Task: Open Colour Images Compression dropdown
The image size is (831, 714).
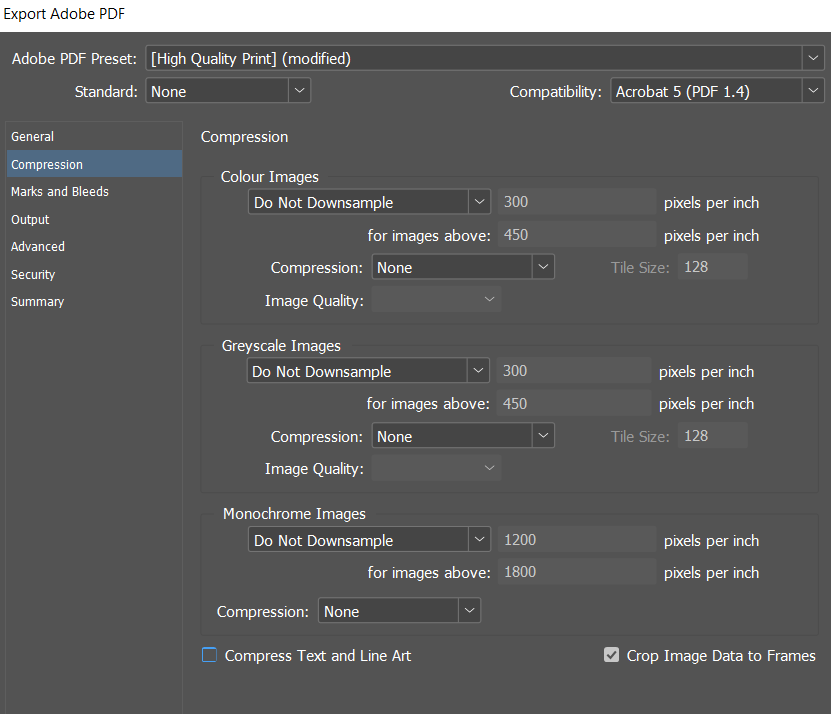Action: (x=462, y=268)
